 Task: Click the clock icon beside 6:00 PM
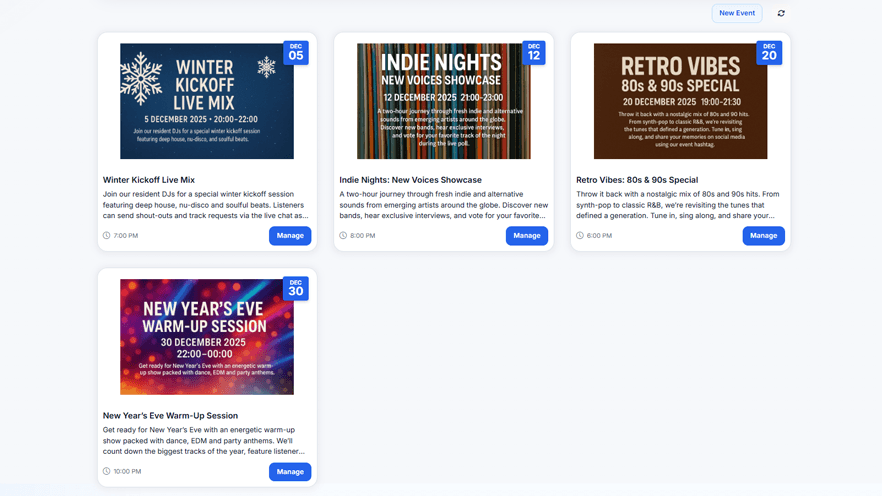click(x=580, y=236)
